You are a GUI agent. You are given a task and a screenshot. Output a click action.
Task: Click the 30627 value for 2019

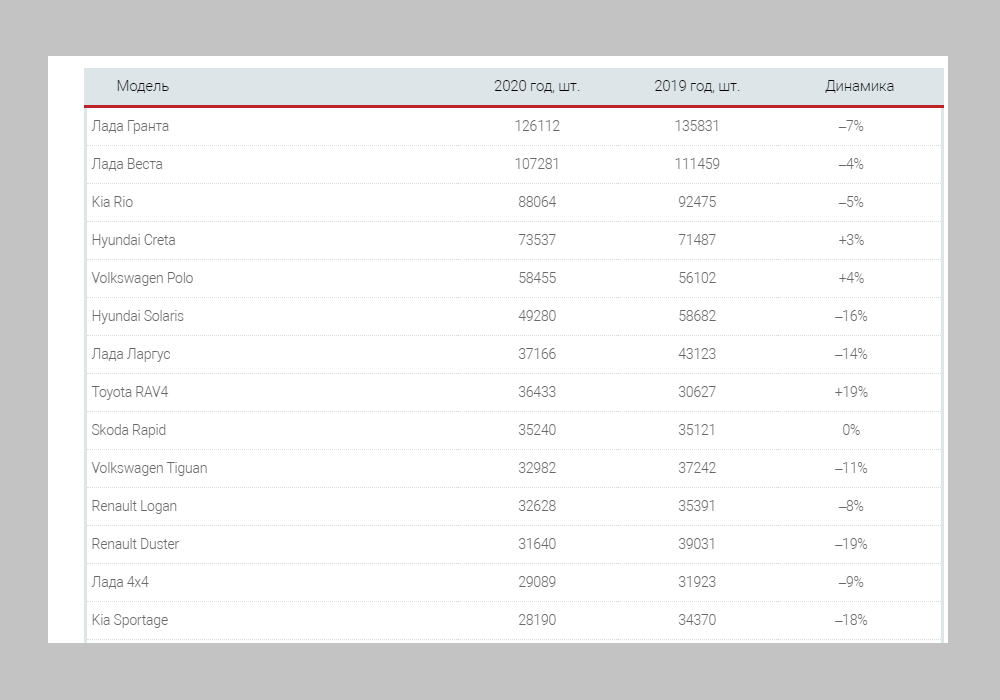coord(697,392)
